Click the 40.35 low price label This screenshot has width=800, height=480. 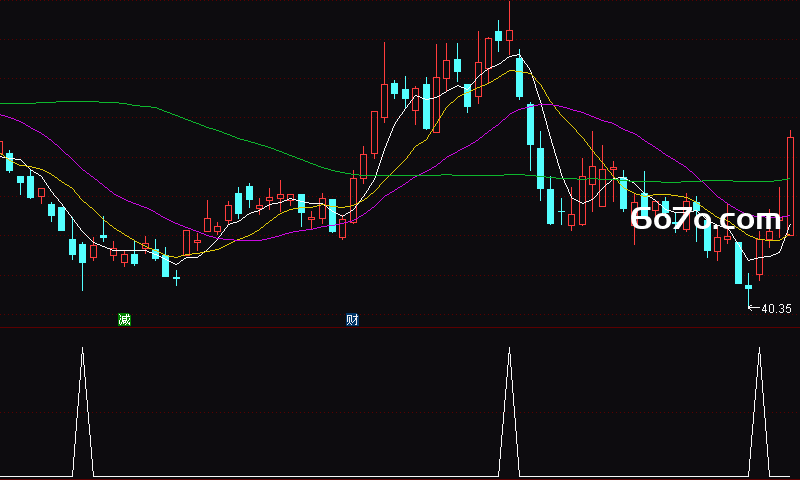click(776, 309)
